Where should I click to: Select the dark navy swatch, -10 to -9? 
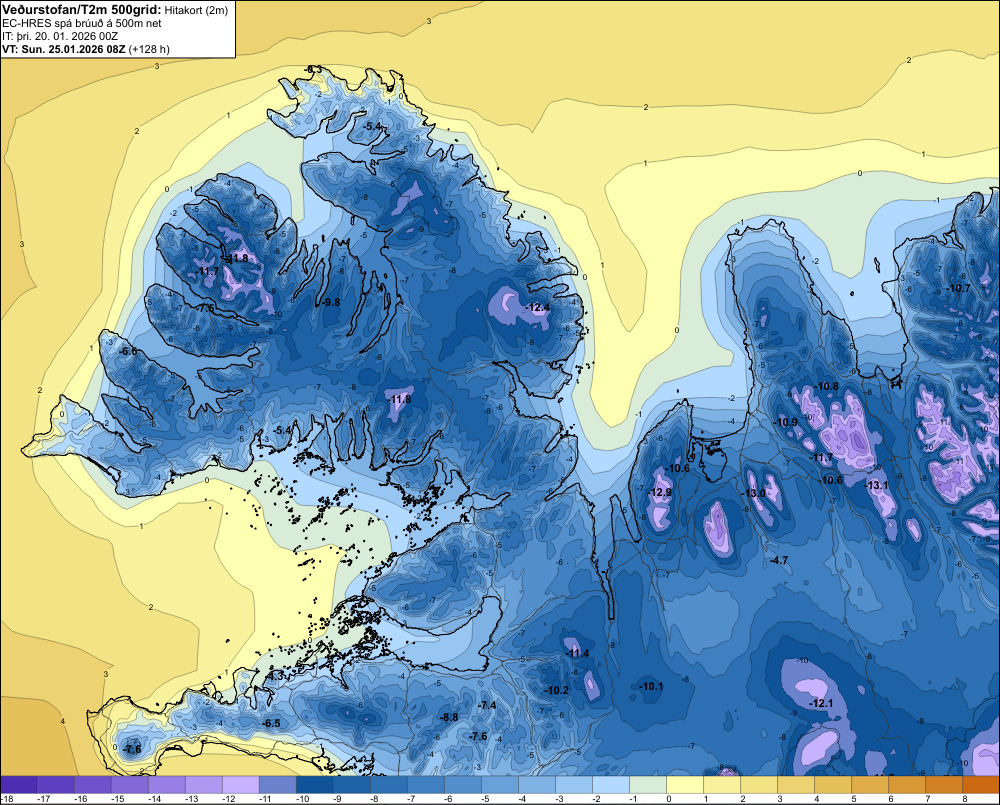tap(315, 784)
